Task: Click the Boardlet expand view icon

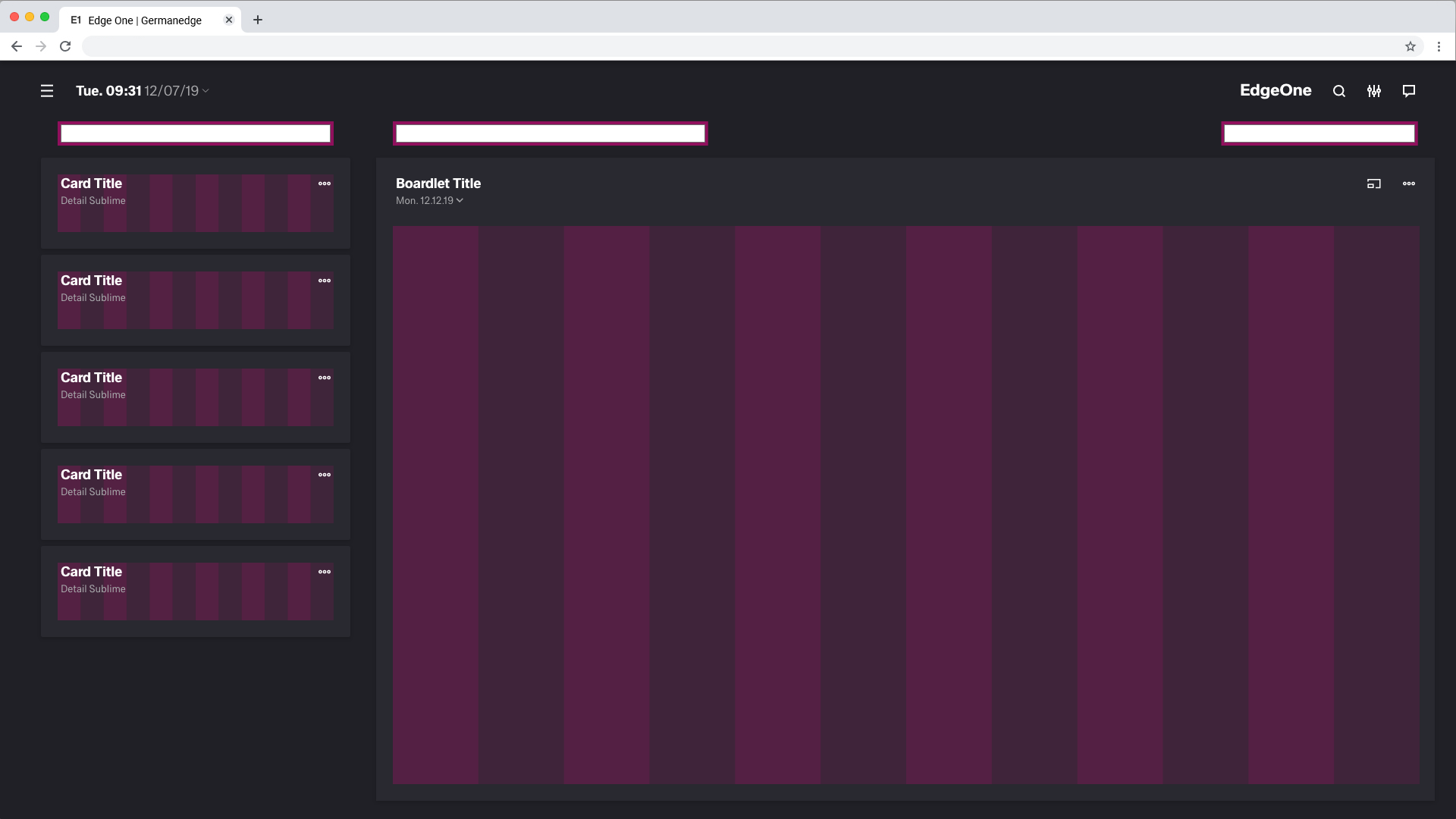Action: coord(1374,184)
